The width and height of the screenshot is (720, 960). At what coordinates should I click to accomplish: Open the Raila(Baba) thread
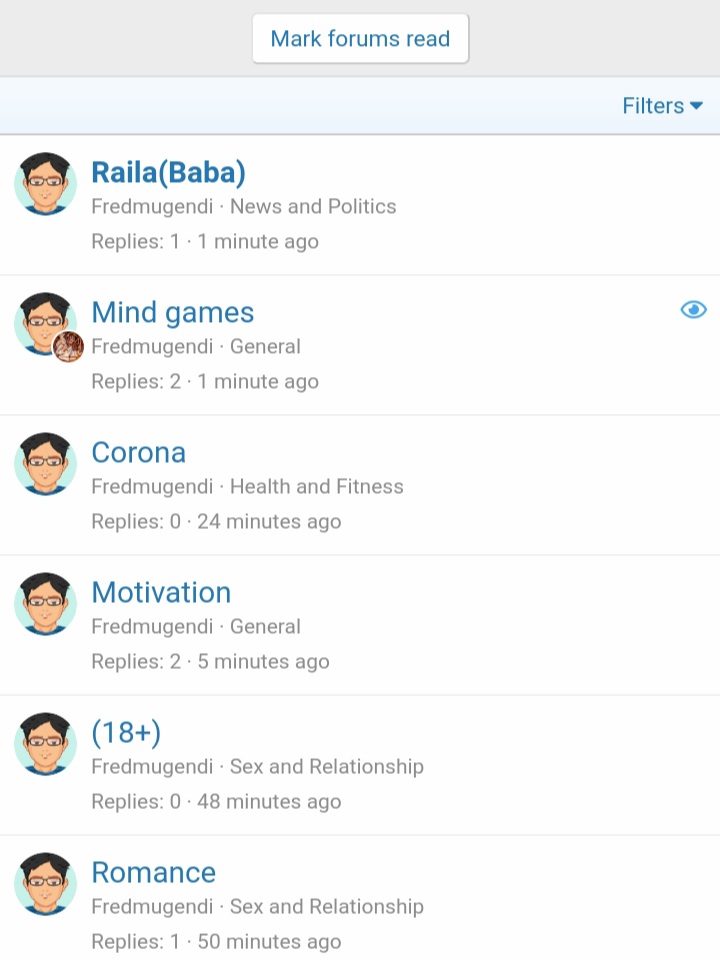tap(168, 172)
